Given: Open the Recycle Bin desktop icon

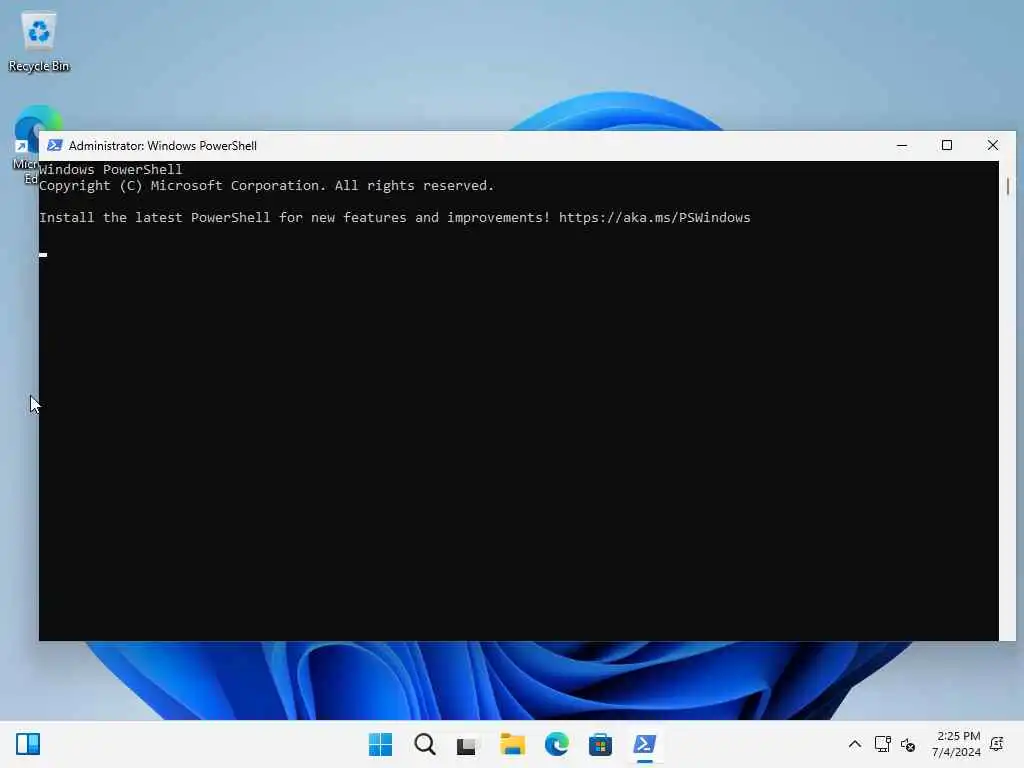Looking at the screenshot, I should pos(39,40).
